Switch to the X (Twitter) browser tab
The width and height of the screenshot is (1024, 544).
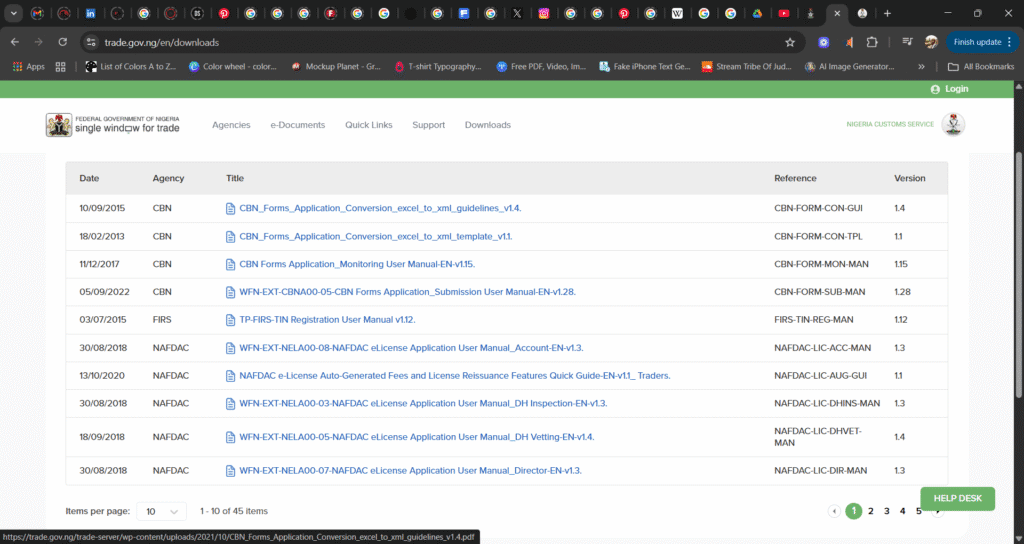[516, 14]
